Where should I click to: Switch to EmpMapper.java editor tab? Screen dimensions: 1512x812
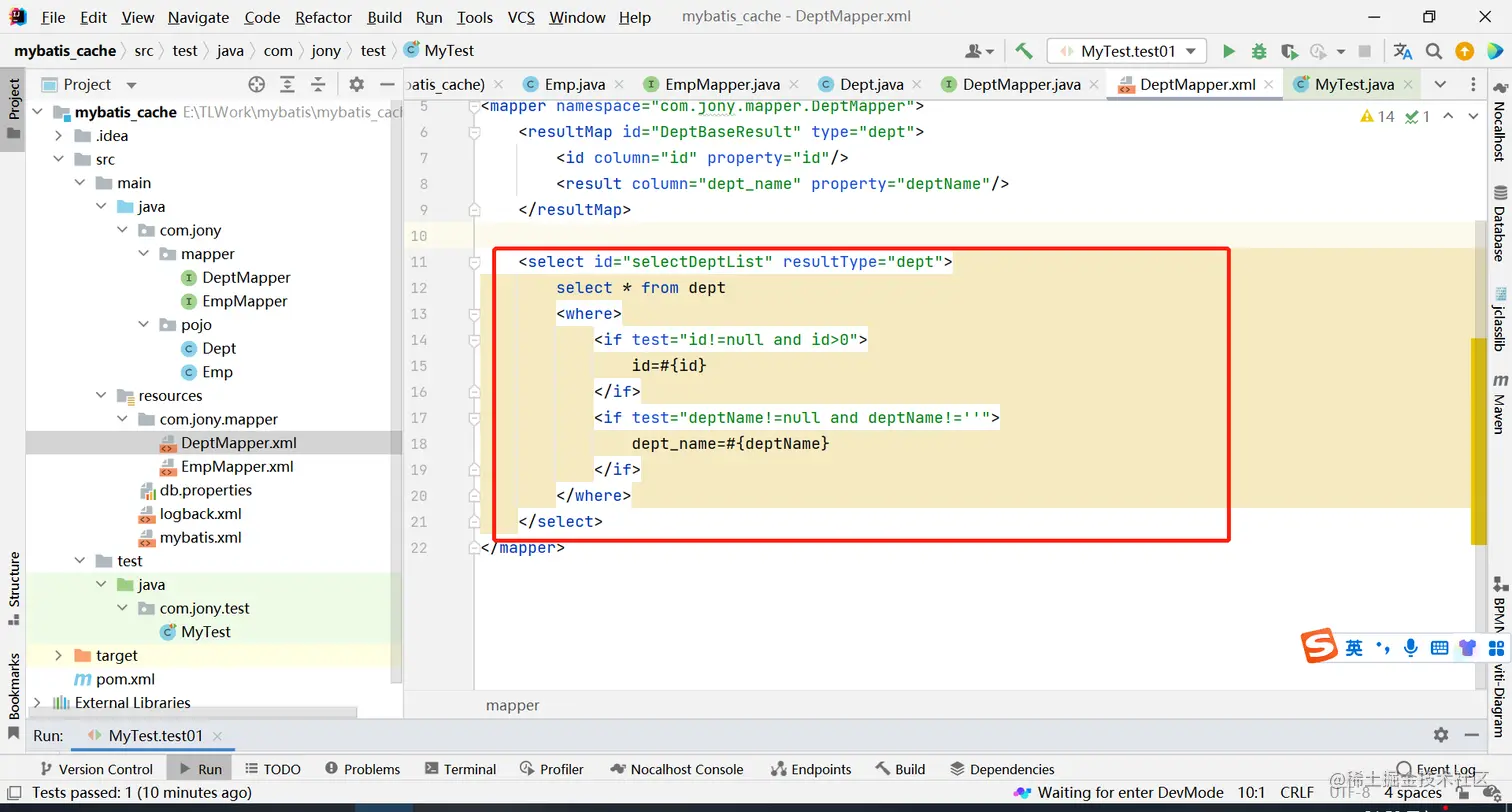722,84
